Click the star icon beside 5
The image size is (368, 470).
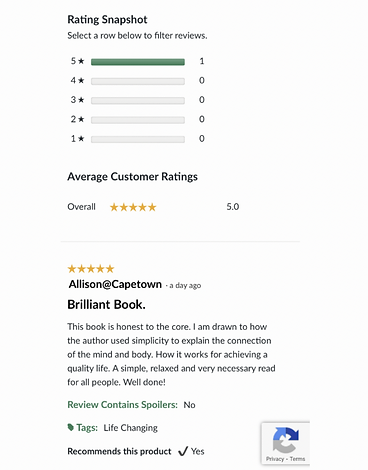coord(81,61)
